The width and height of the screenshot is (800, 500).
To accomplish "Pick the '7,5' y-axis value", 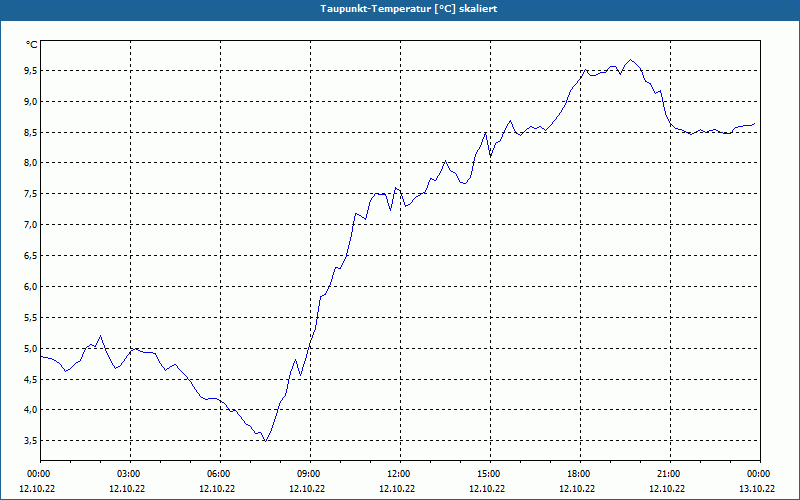I will point(31,194).
